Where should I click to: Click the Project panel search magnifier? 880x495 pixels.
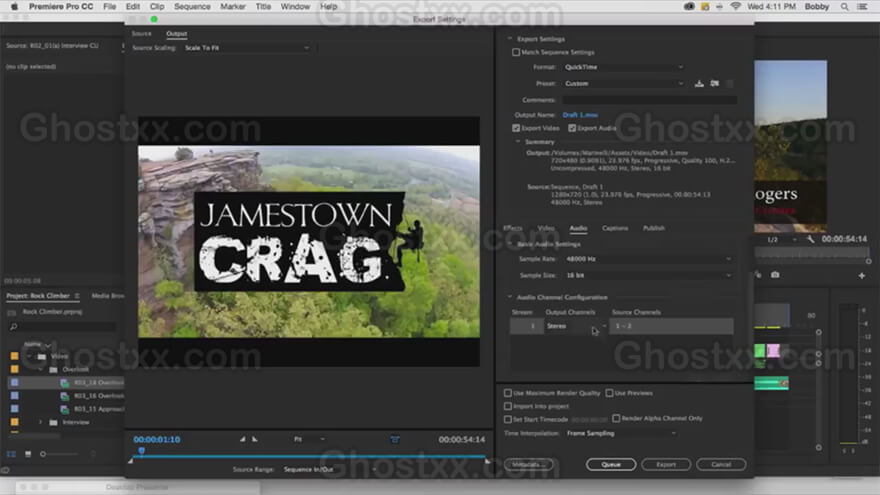click(x=13, y=327)
